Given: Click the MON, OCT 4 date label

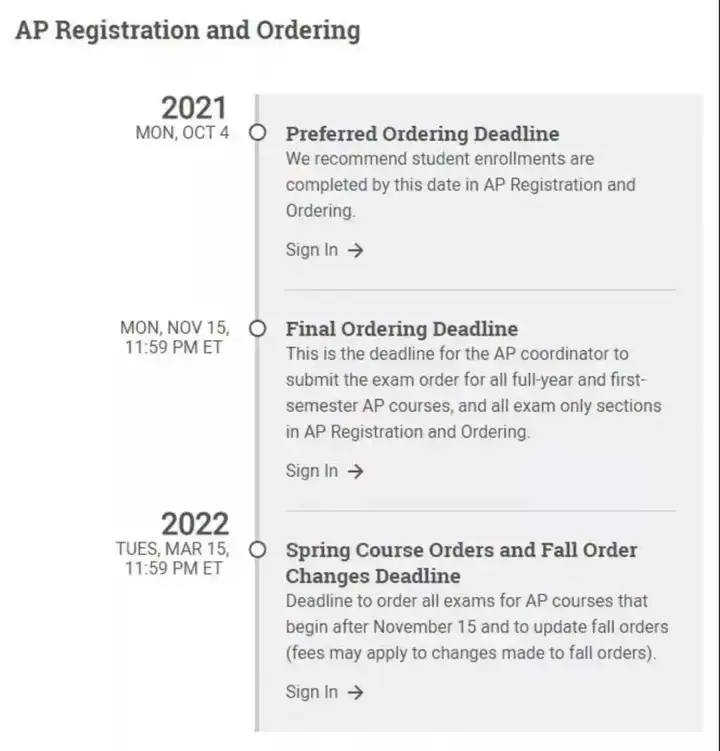Looking at the screenshot, I should coord(183,133).
